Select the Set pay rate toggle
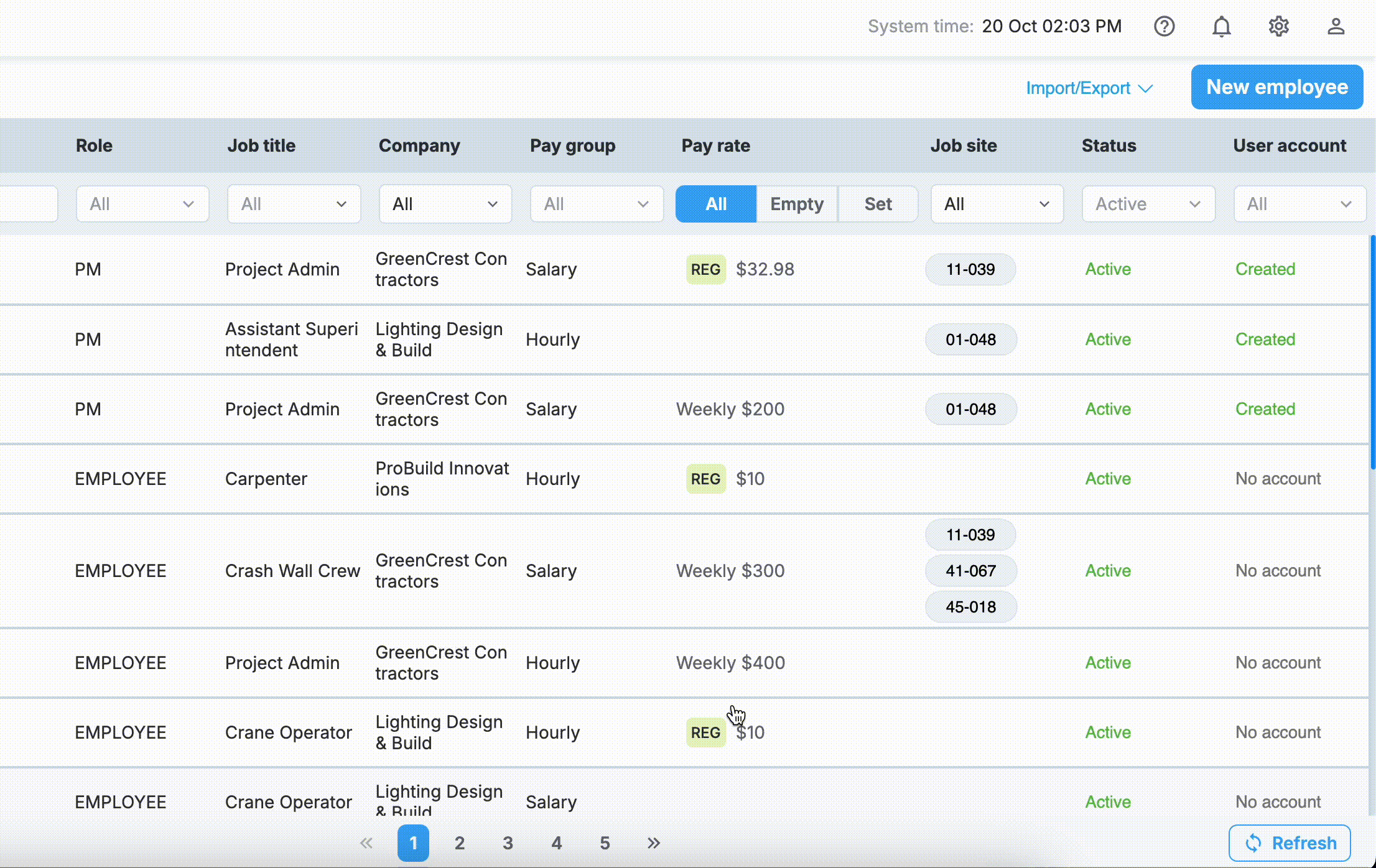 (878, 204)
